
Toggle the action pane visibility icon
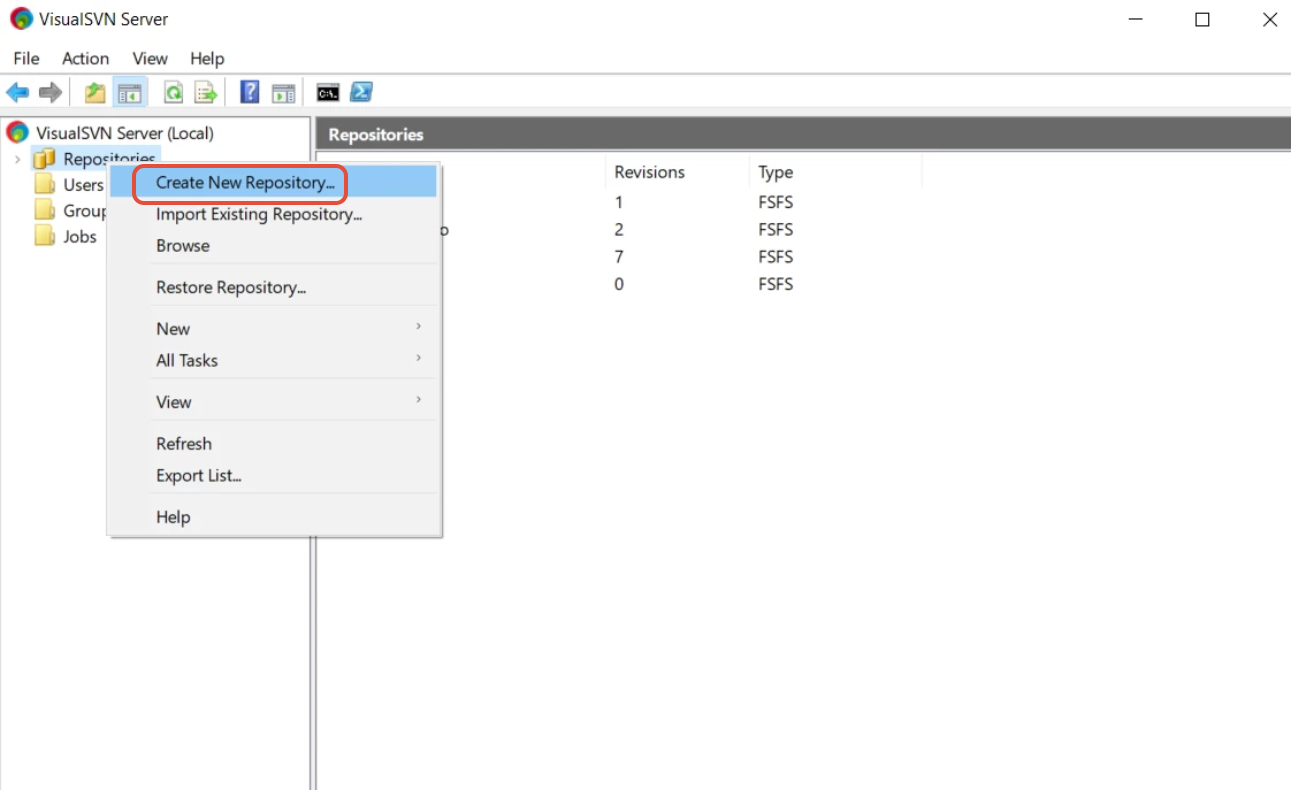coord(283,92)
